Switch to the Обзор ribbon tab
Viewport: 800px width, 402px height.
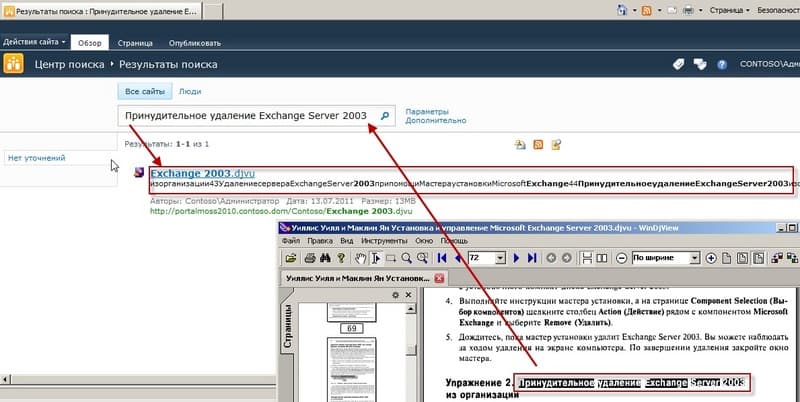point(90,43)
